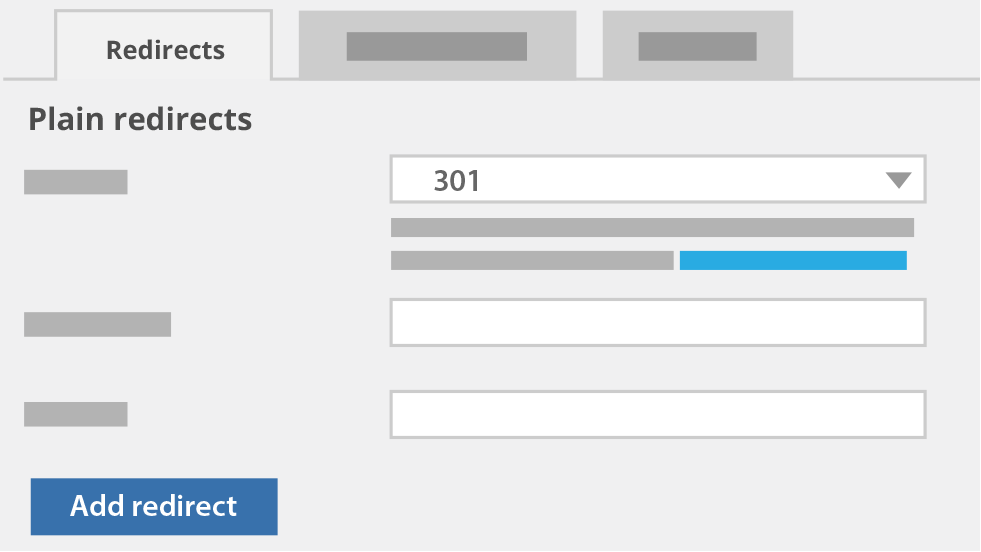Click the Redirects label text in the active tab

(165, 50)
